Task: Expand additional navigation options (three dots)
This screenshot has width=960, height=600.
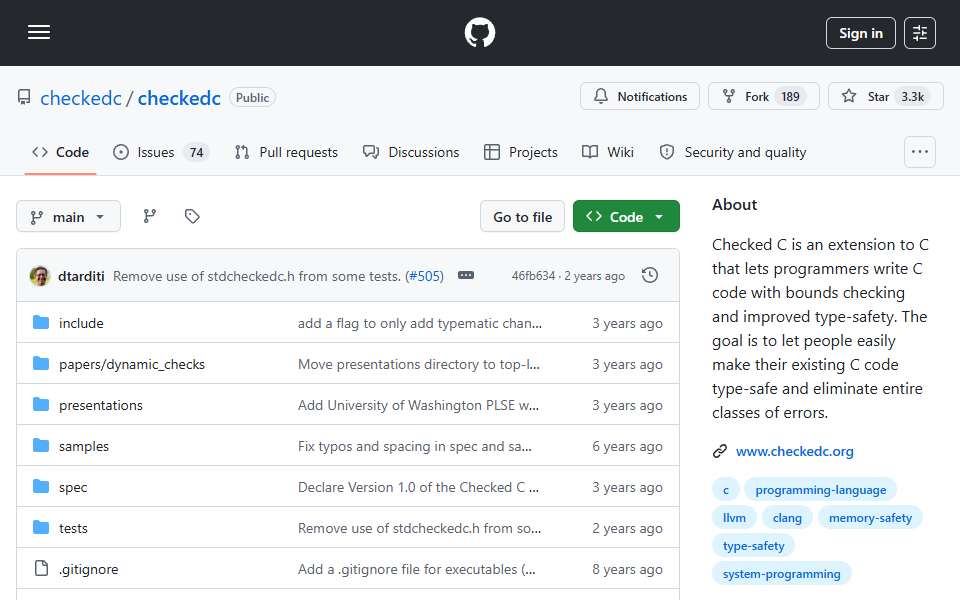Action: (920, 152)
